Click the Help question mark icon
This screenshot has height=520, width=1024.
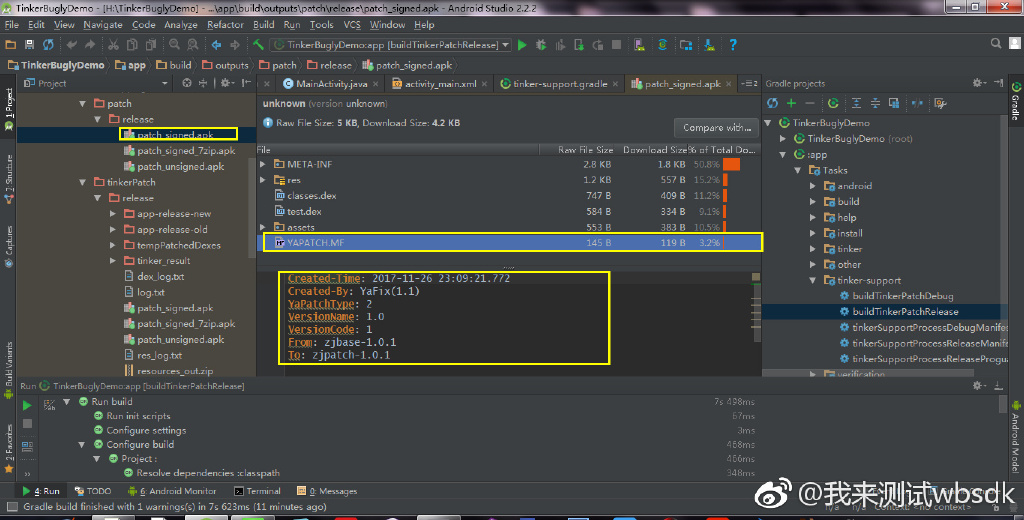point(733,44)
